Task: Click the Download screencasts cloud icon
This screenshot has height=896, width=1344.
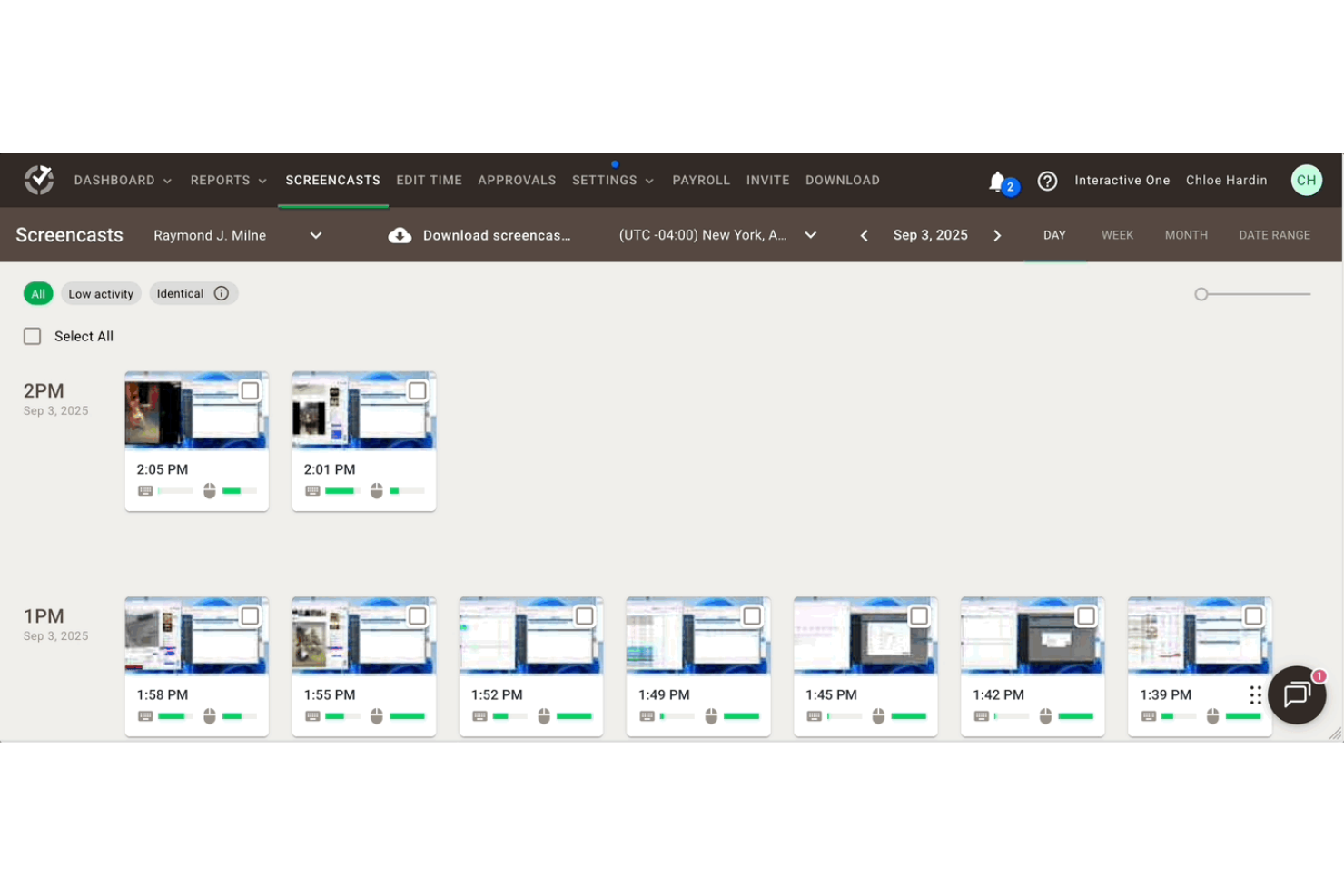Action: click(400, 235)
